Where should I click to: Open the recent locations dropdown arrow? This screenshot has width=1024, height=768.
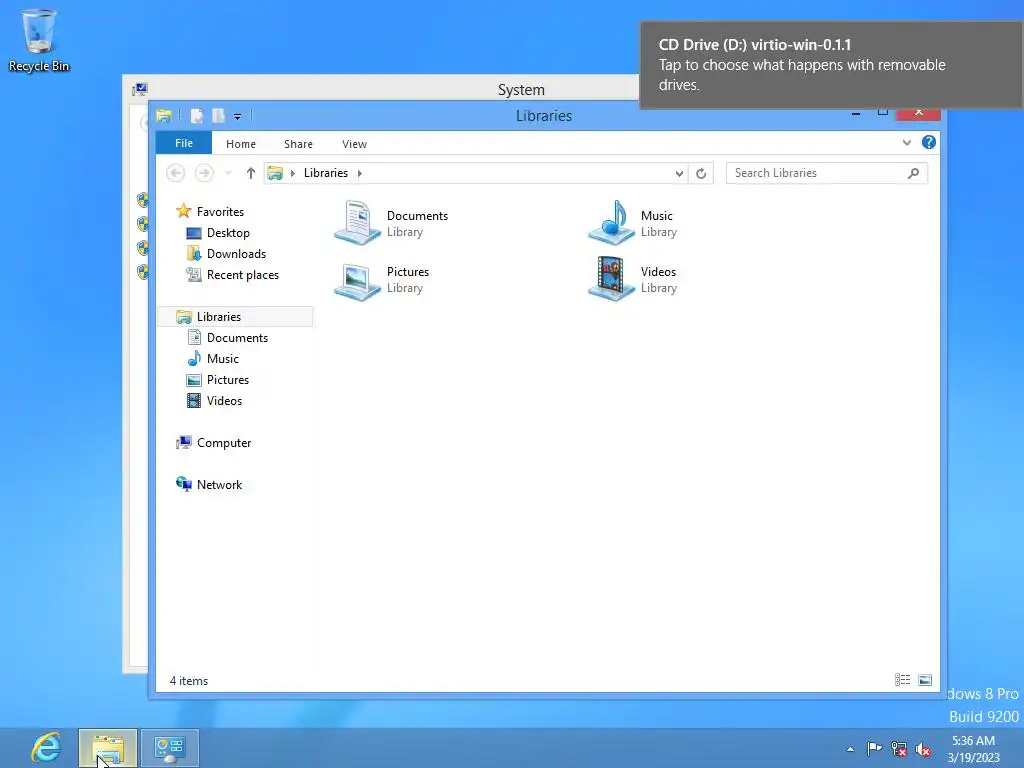228,173
